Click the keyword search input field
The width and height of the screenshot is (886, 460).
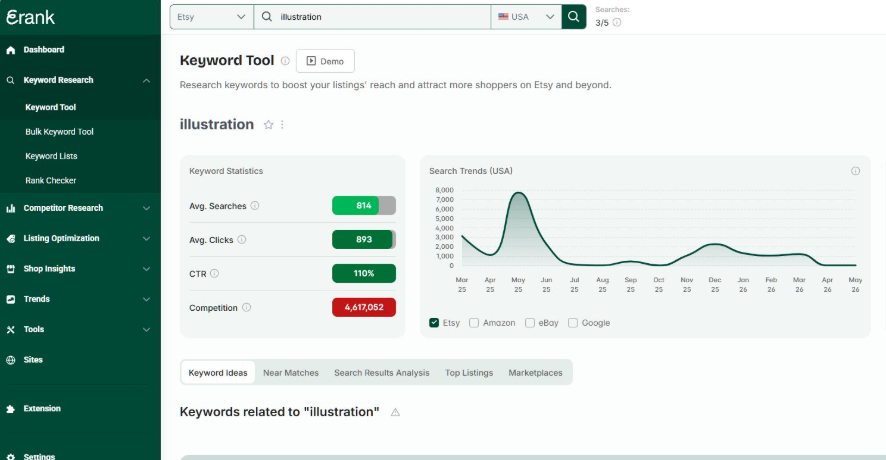click(x=373, y=17)
